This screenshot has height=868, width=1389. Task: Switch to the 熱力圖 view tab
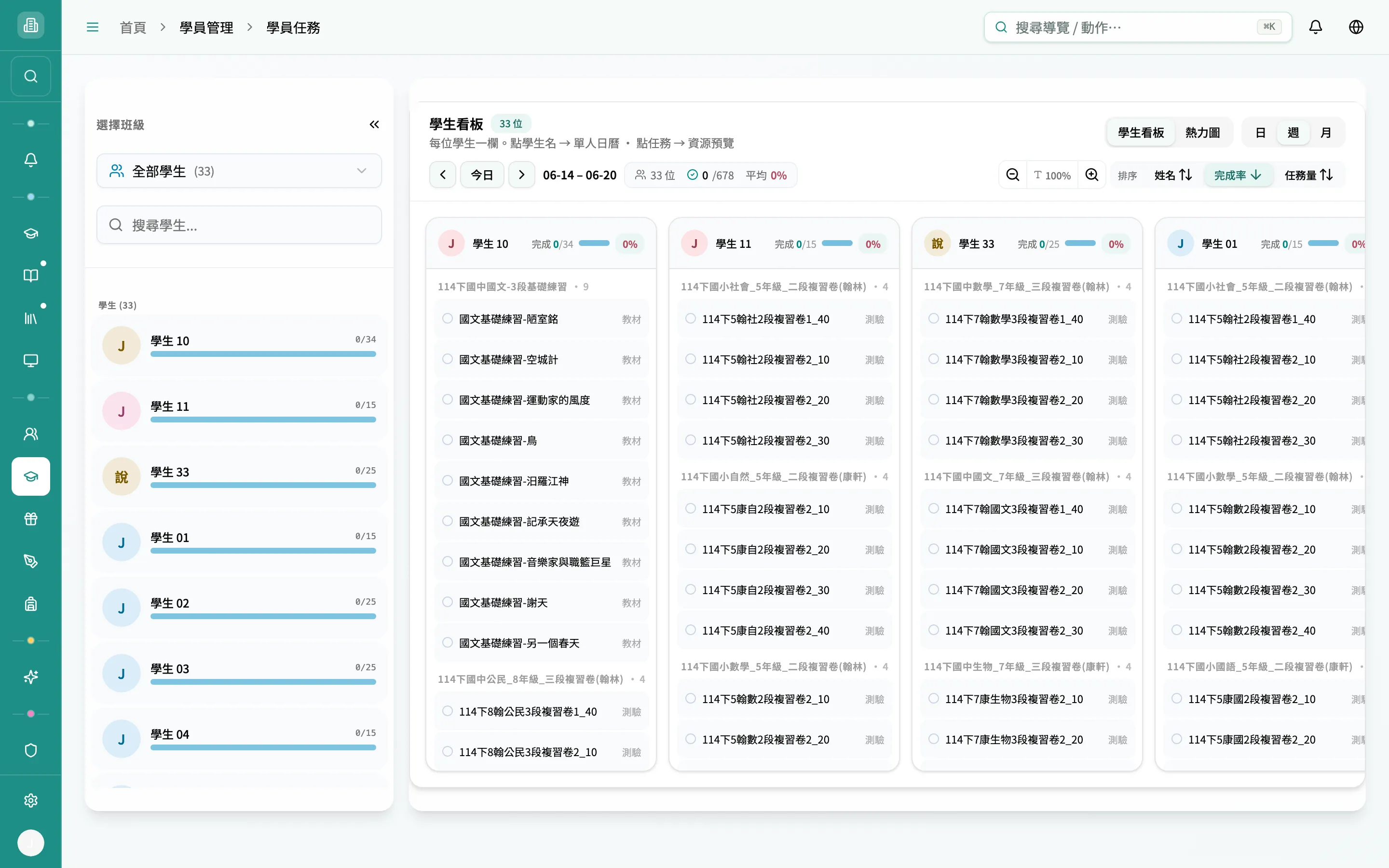tap(1202, 133)
